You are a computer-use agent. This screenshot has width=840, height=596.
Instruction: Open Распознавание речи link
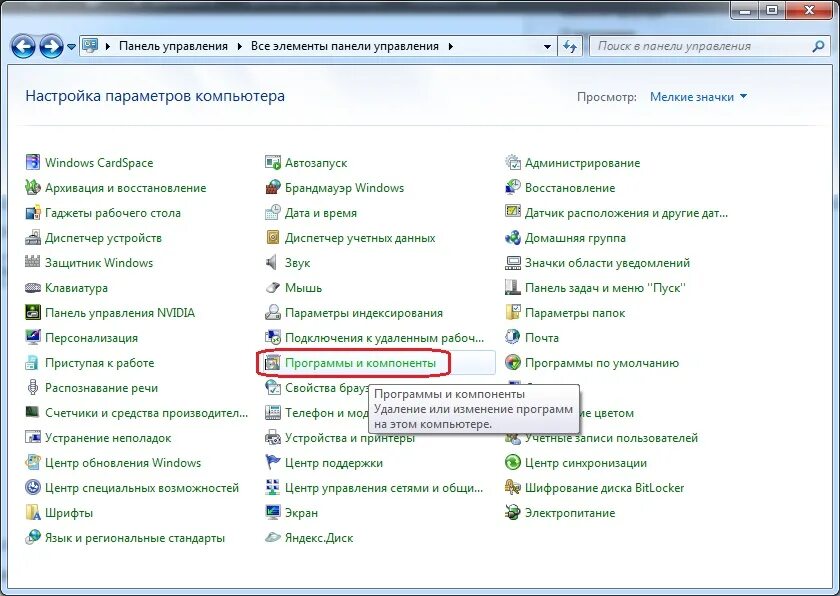pos(101,388)
